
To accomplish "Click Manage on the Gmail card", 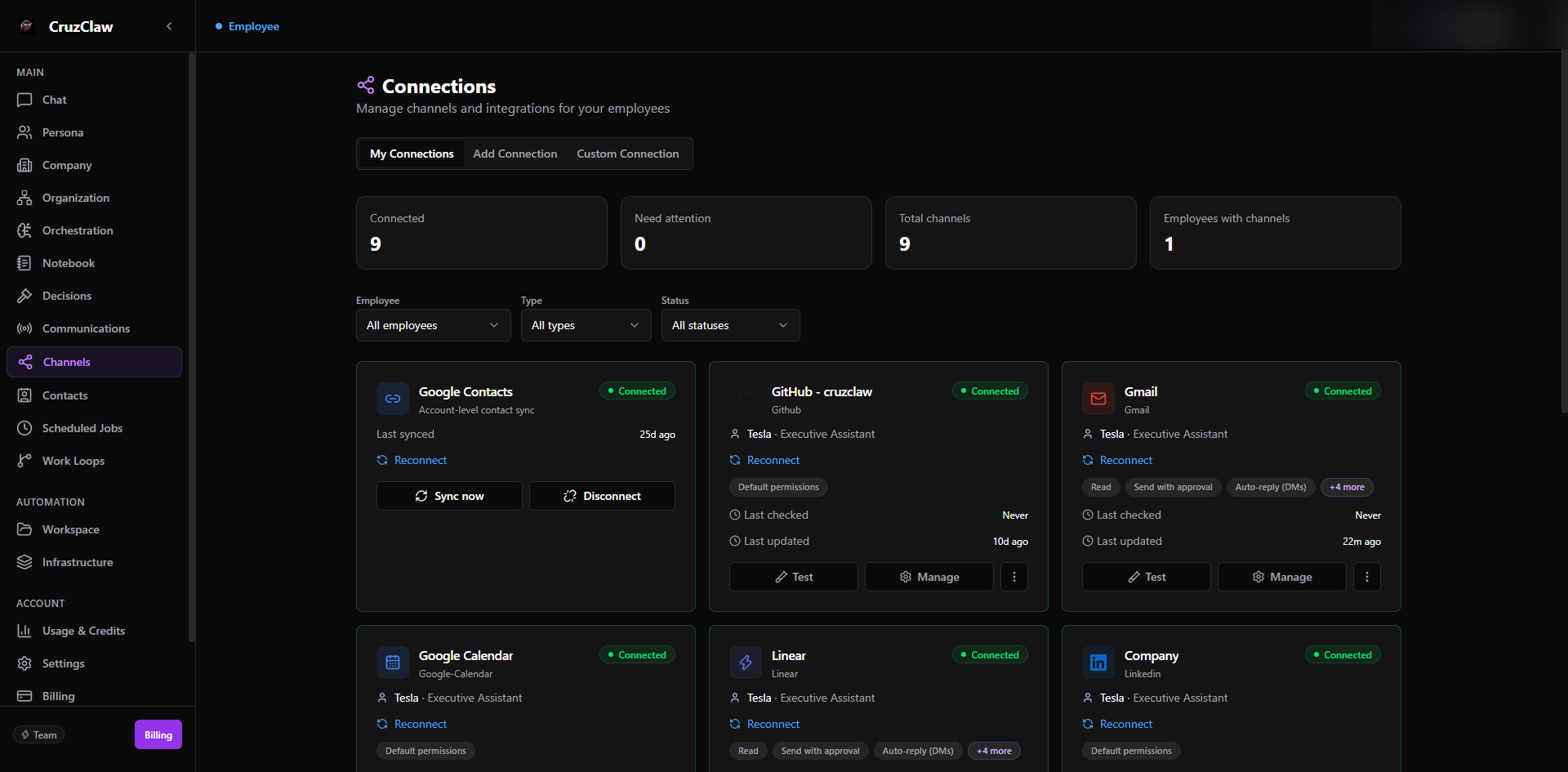I will [x=1282, y=577].
